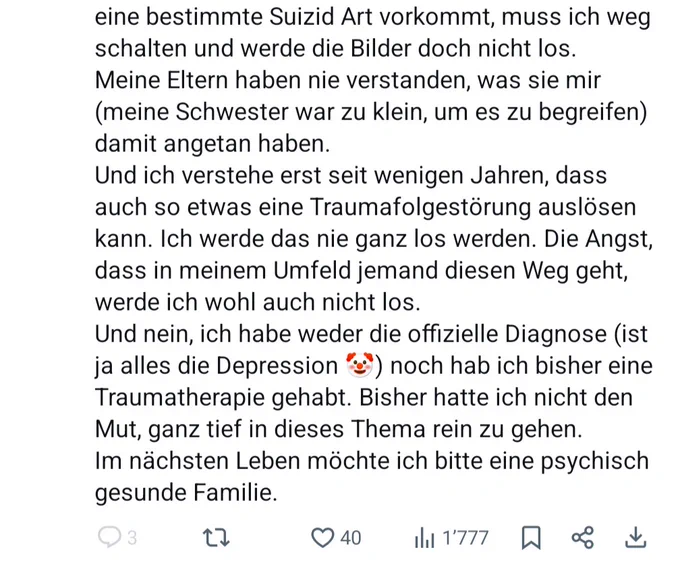This screenshot has width=680, height=567.
Task: Click "Im nächsten Leben" sentence beginning
Action: 198,461
